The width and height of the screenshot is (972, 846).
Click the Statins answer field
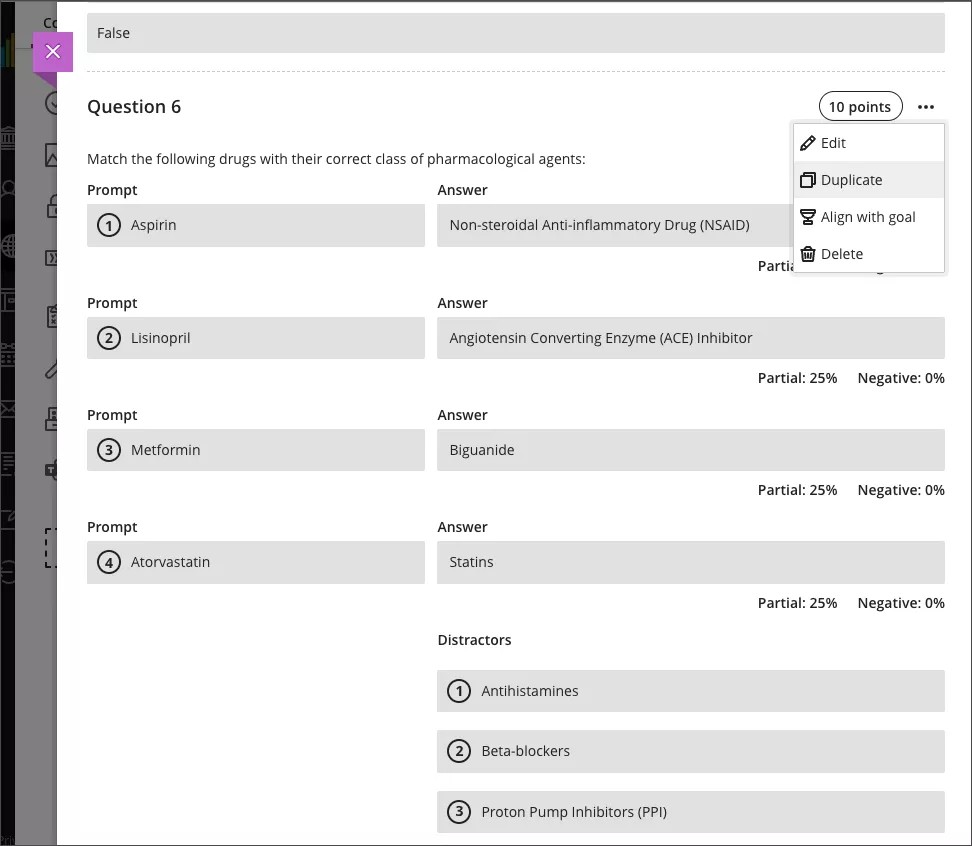690,562
